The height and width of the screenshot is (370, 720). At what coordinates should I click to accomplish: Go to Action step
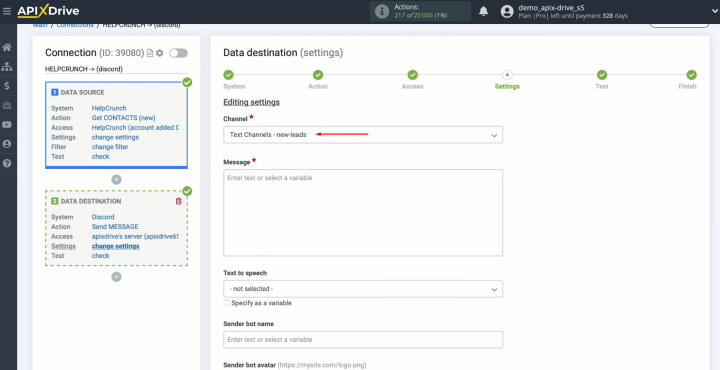pyautogui.click(x=318, y=75)
